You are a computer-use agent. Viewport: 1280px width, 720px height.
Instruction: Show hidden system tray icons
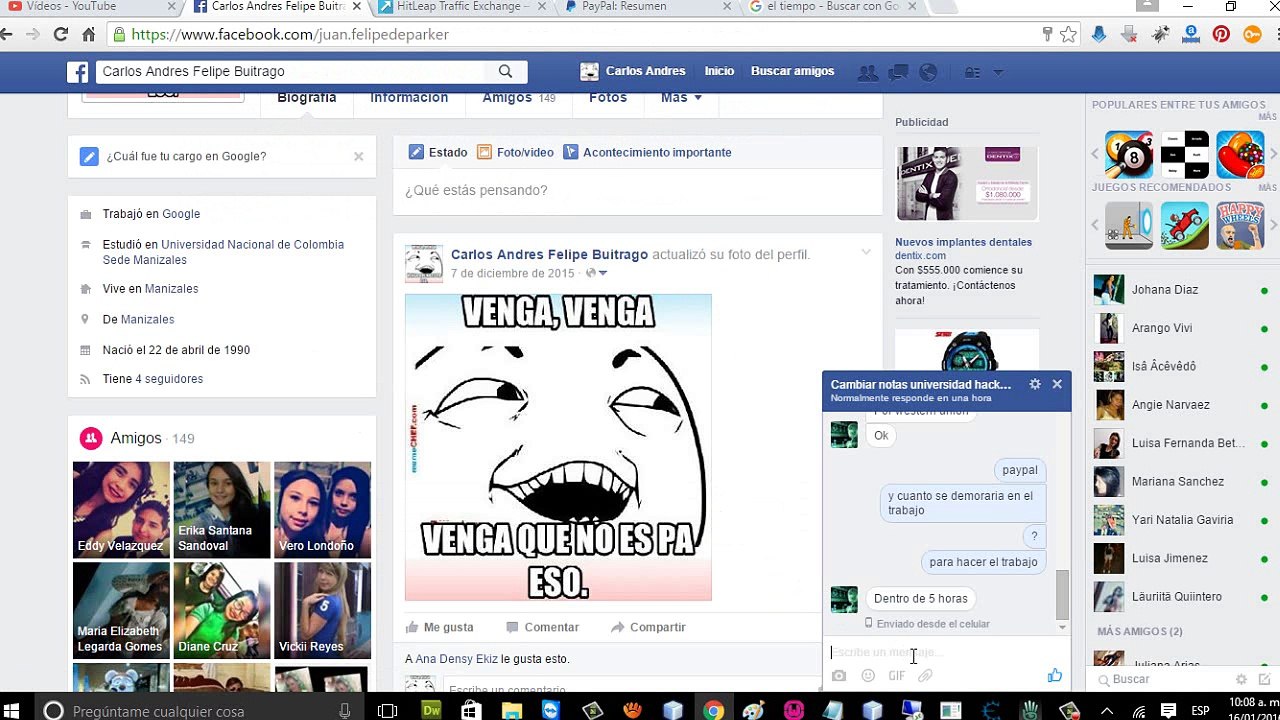(x=1107, y=711)
